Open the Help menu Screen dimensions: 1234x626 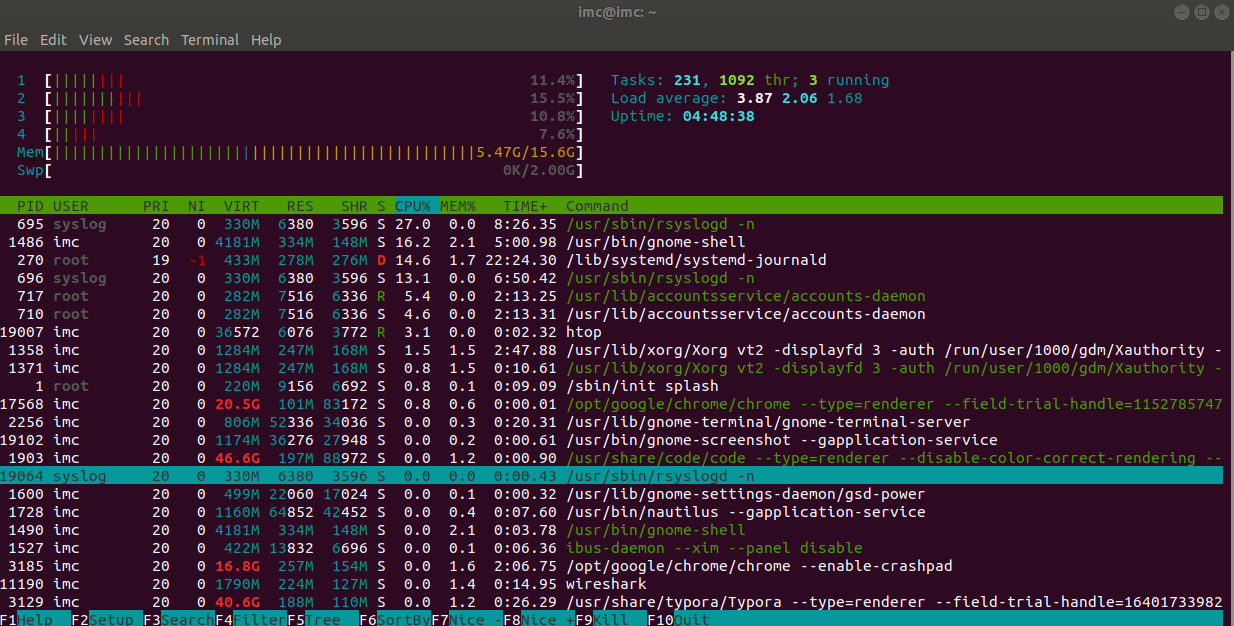click(266, 40)
